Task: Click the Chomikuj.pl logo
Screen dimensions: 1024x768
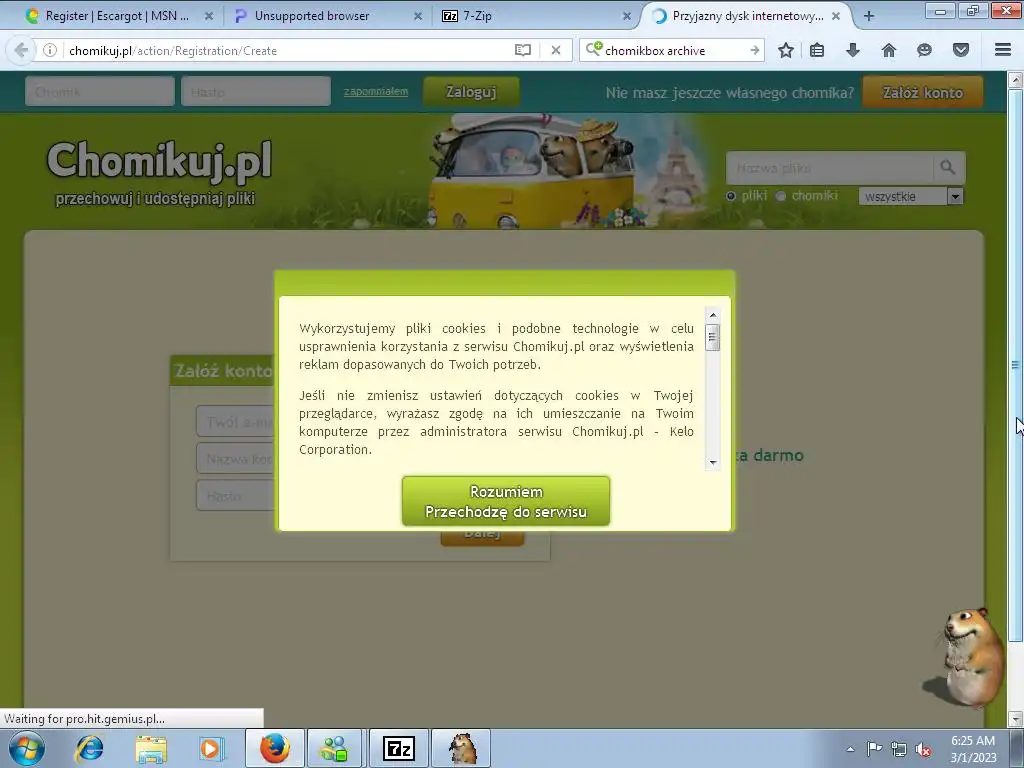Action: [159, 160]
